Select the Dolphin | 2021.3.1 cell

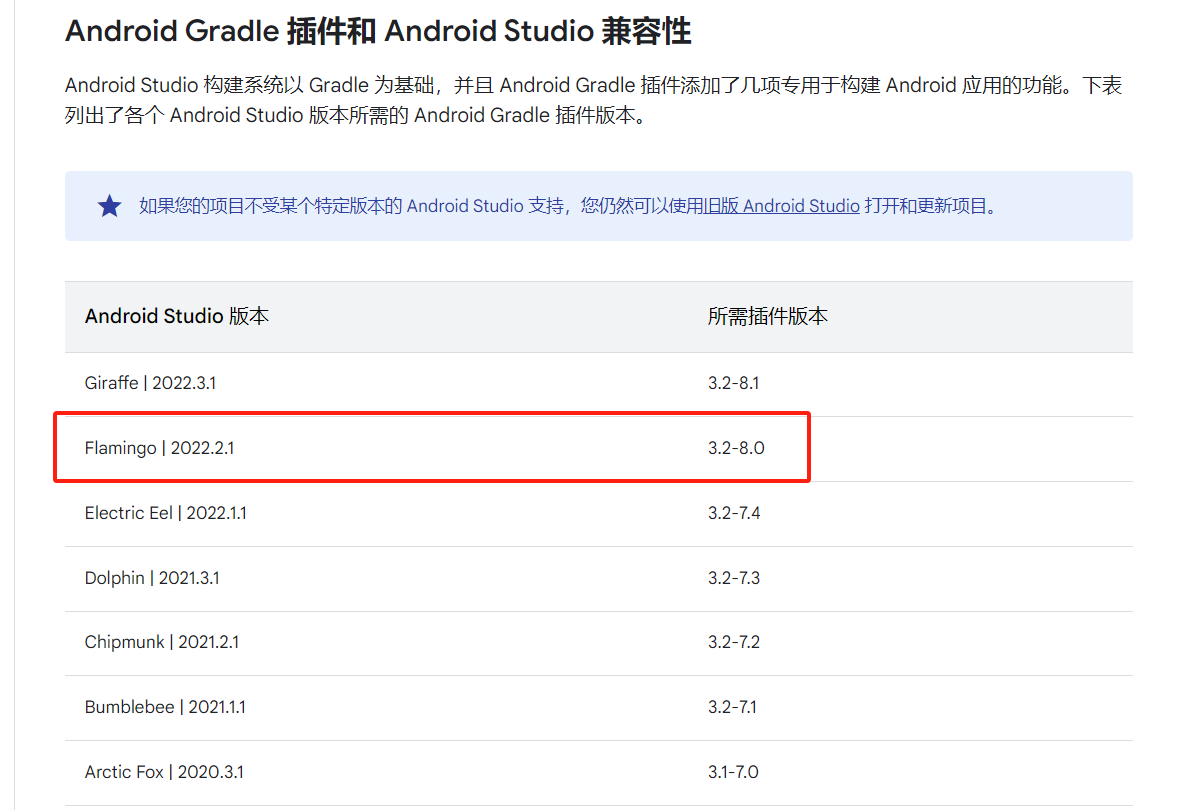click(x=152, y=578)
